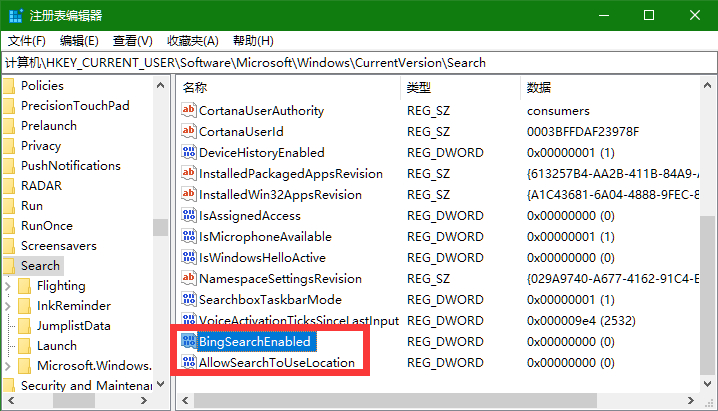Click the InstalledWin32AppsRevision string icon

(189, 195)
